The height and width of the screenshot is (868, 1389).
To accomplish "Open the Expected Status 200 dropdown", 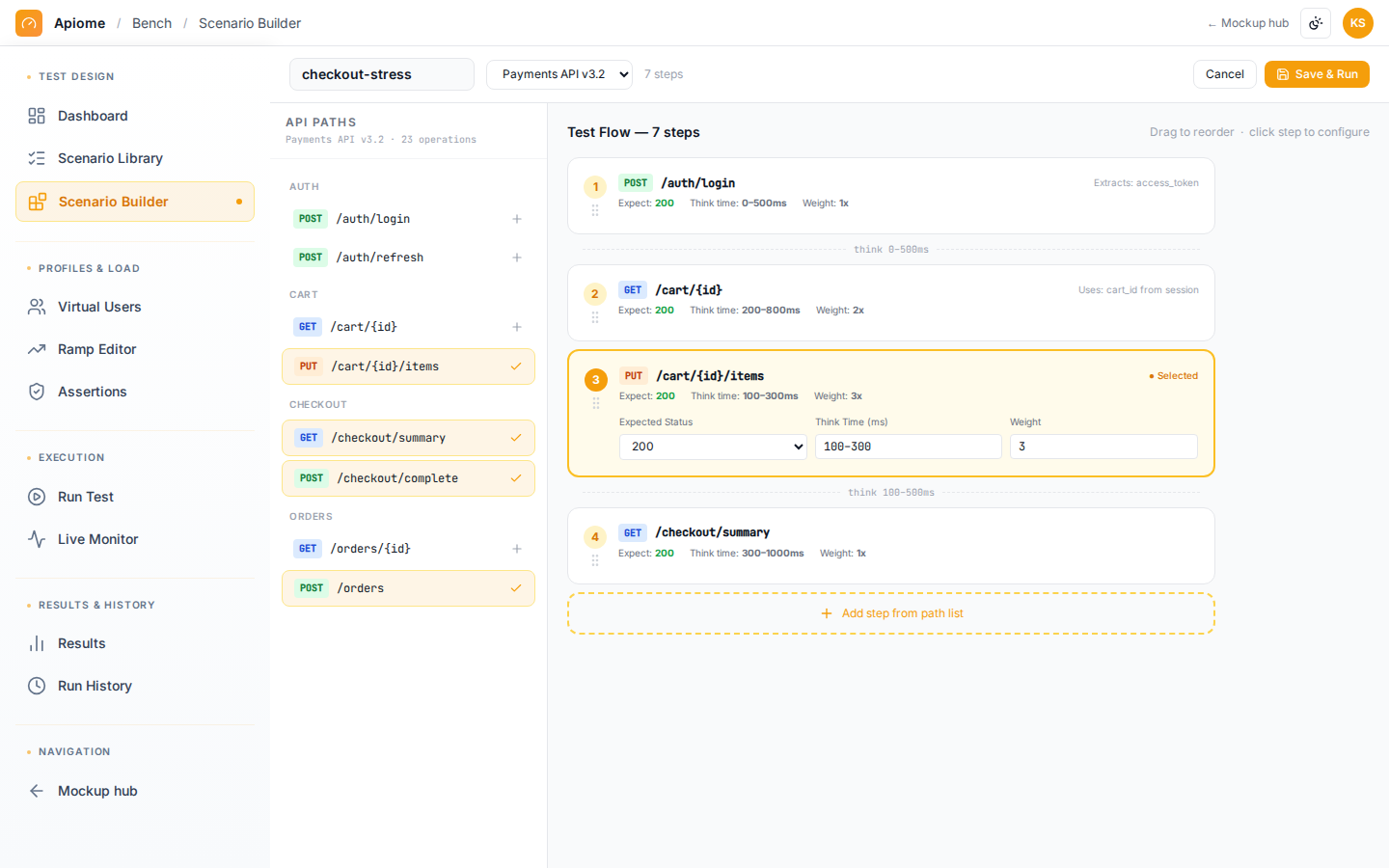I will click(x=713, y=447).
